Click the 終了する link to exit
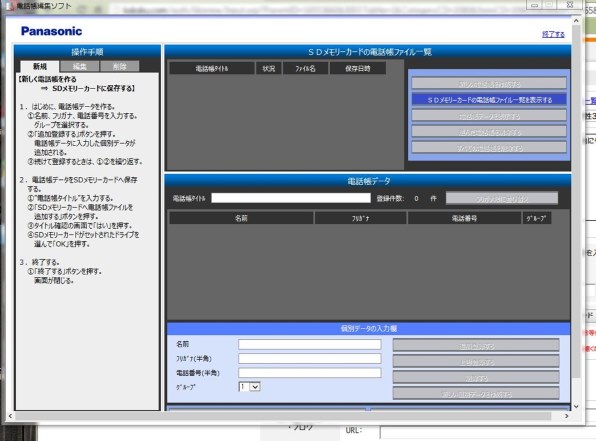 click(x=553, y=34)
